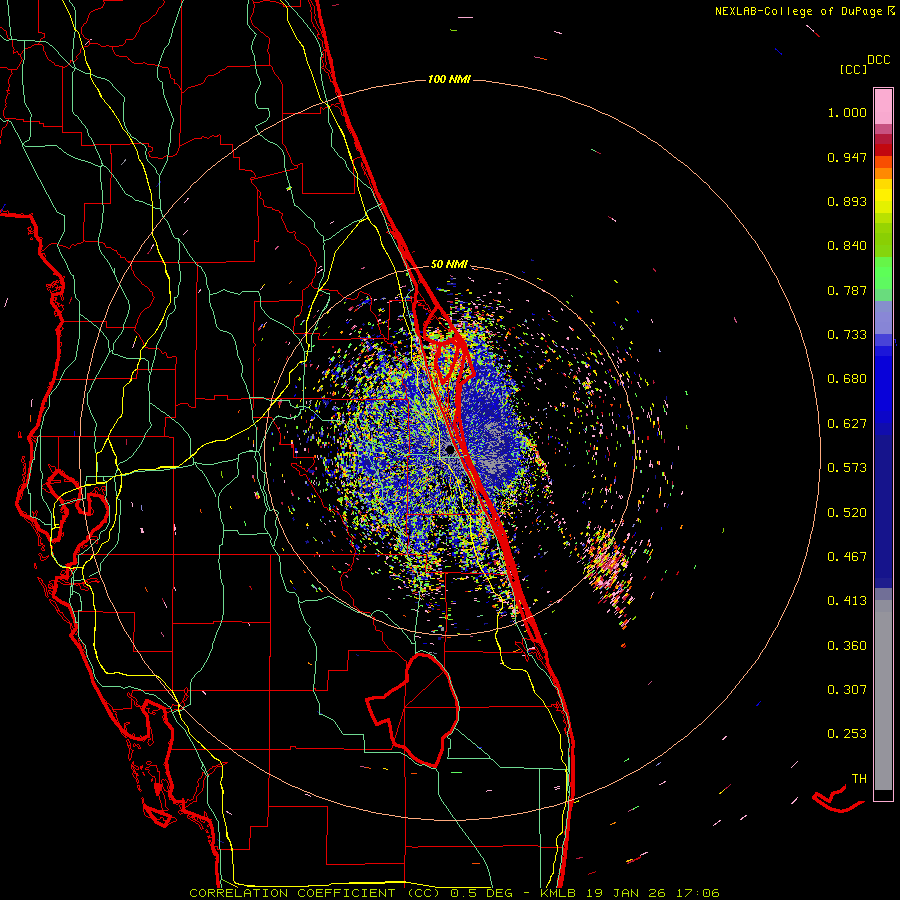Image resolution: width=900 pixels, height=900 pixels.
Task: Select the 0.680 scale value
Action: (x=847, y=379)
